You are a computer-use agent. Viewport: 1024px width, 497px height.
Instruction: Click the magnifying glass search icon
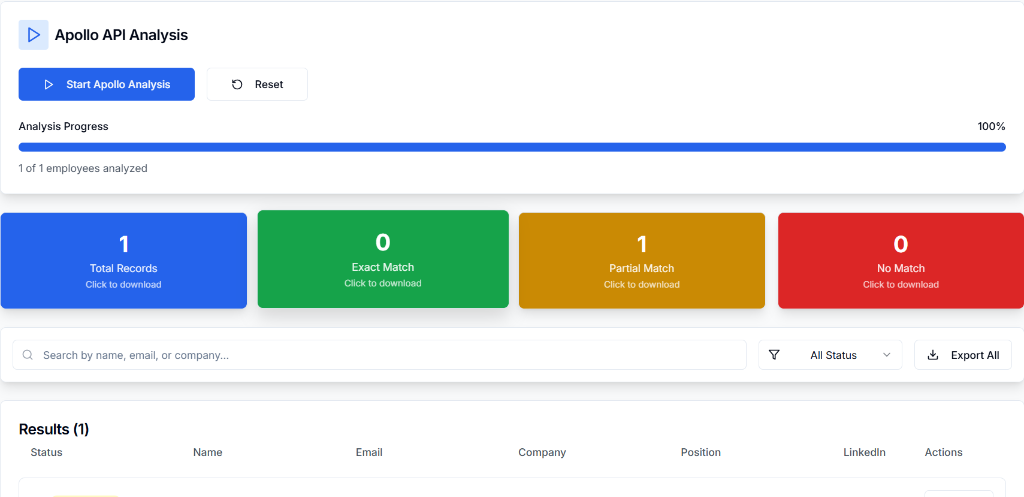pos(28,355)
